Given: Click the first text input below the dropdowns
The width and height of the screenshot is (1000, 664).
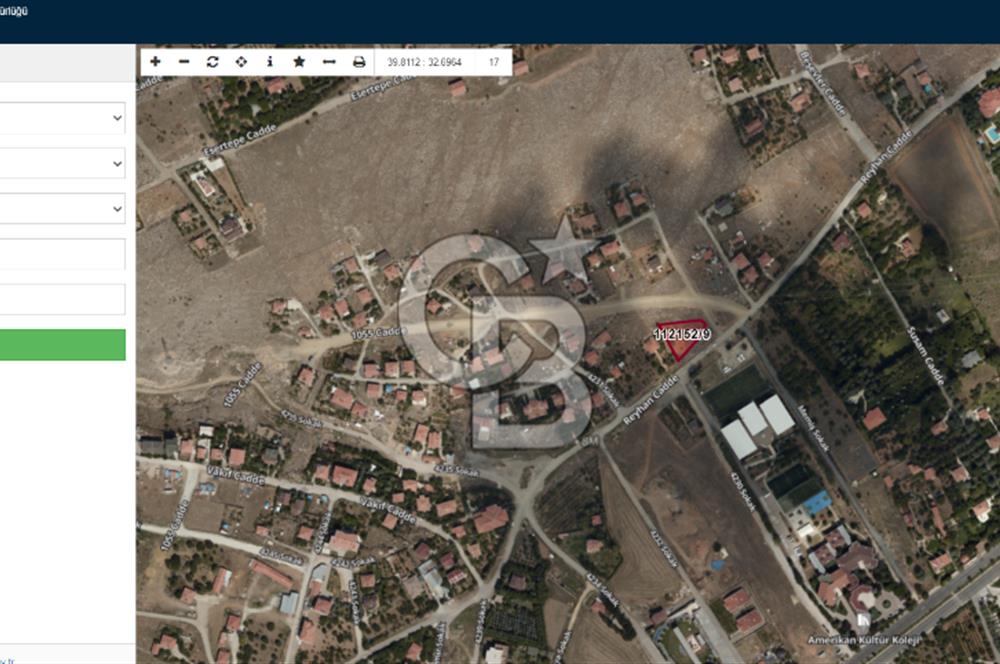Looking at the screenshot, I should click(x=62, y=254).
